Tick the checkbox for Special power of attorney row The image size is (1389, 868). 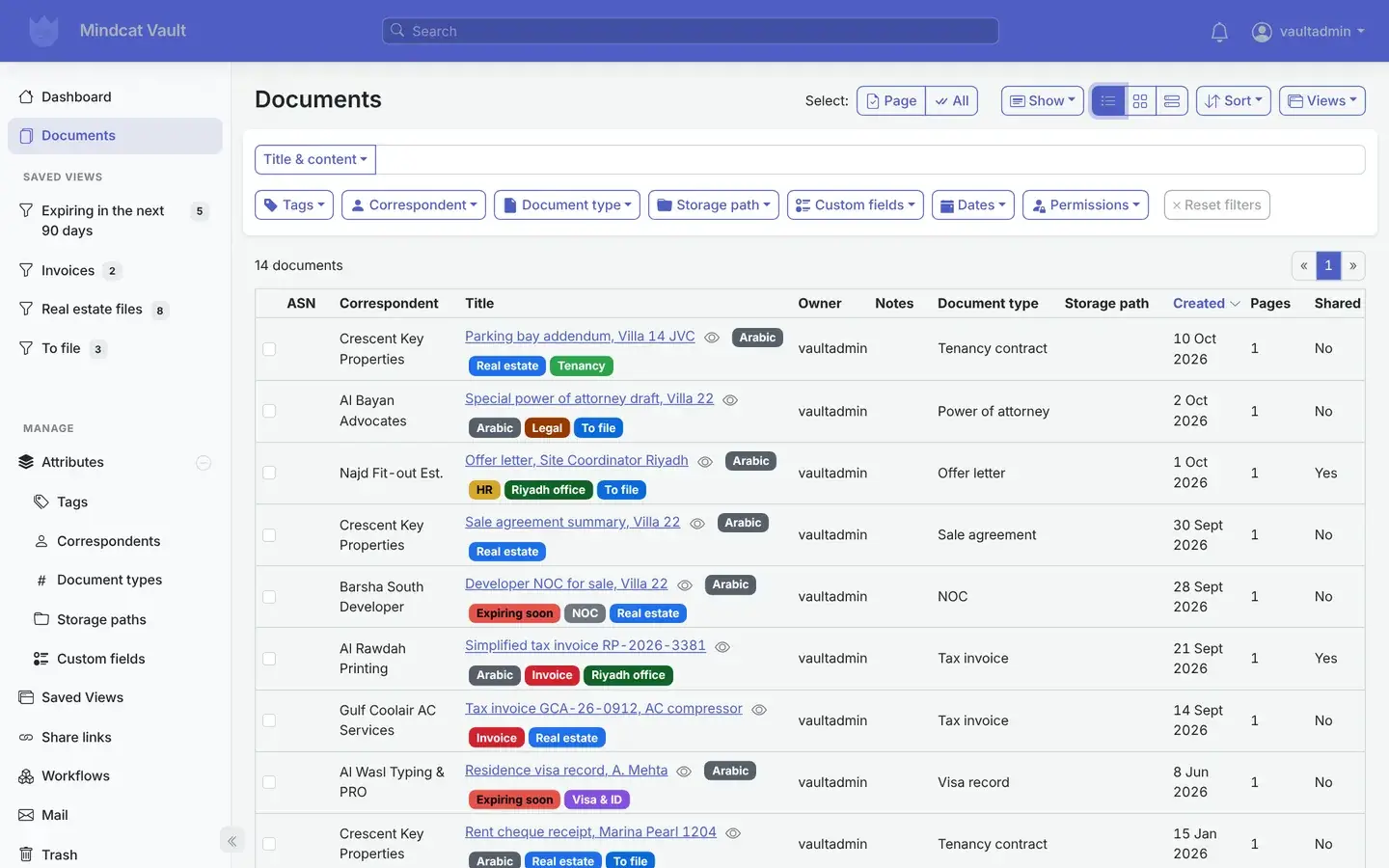[269, 411]
